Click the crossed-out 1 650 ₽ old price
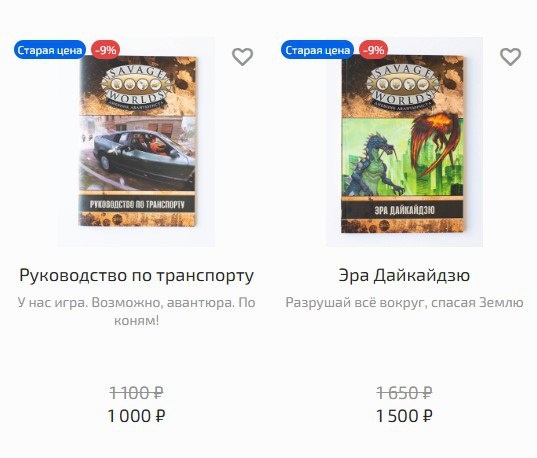This screenshot has width=537, height=458. (404, 393)
